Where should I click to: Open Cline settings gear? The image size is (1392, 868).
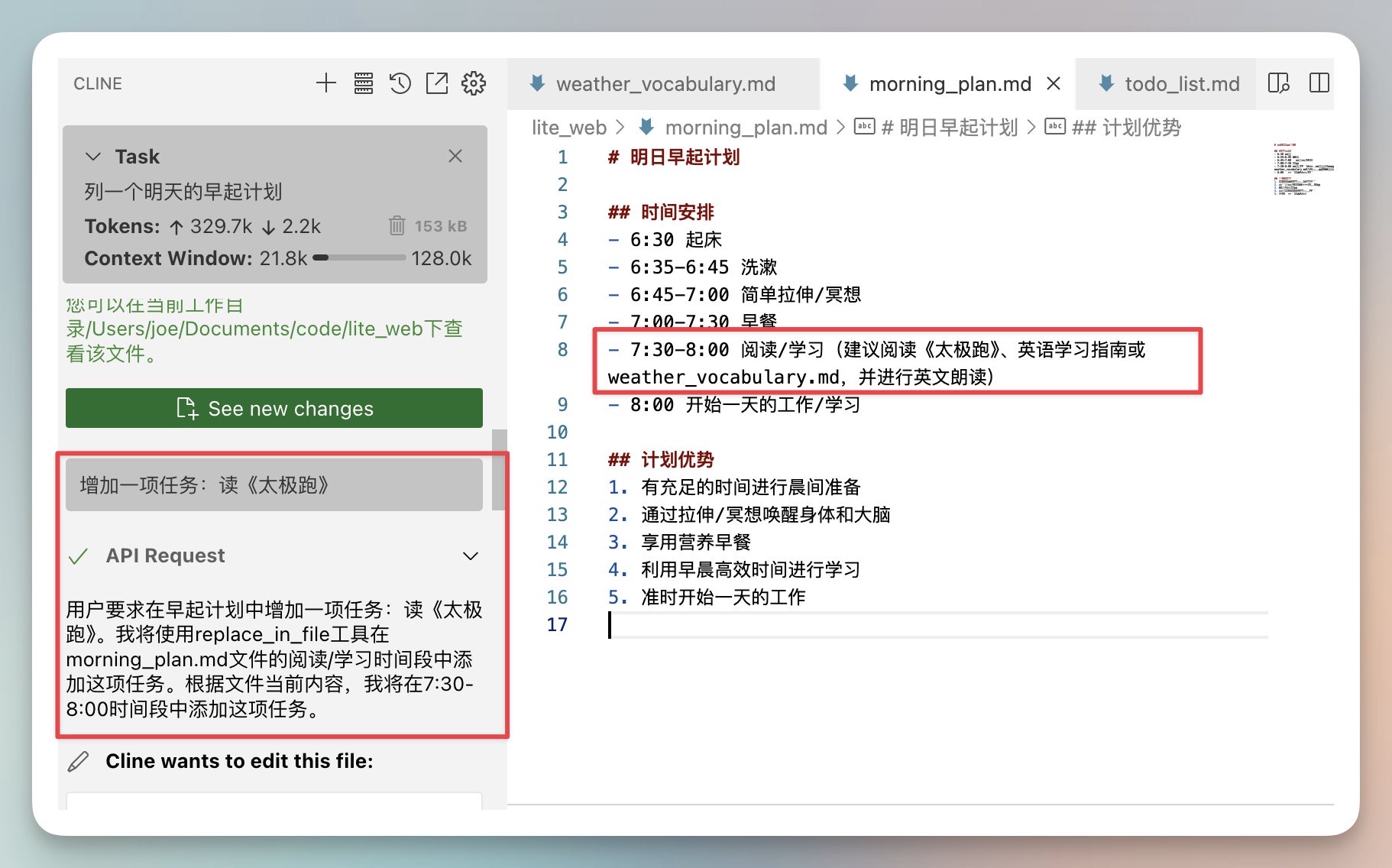coord(474,83)
